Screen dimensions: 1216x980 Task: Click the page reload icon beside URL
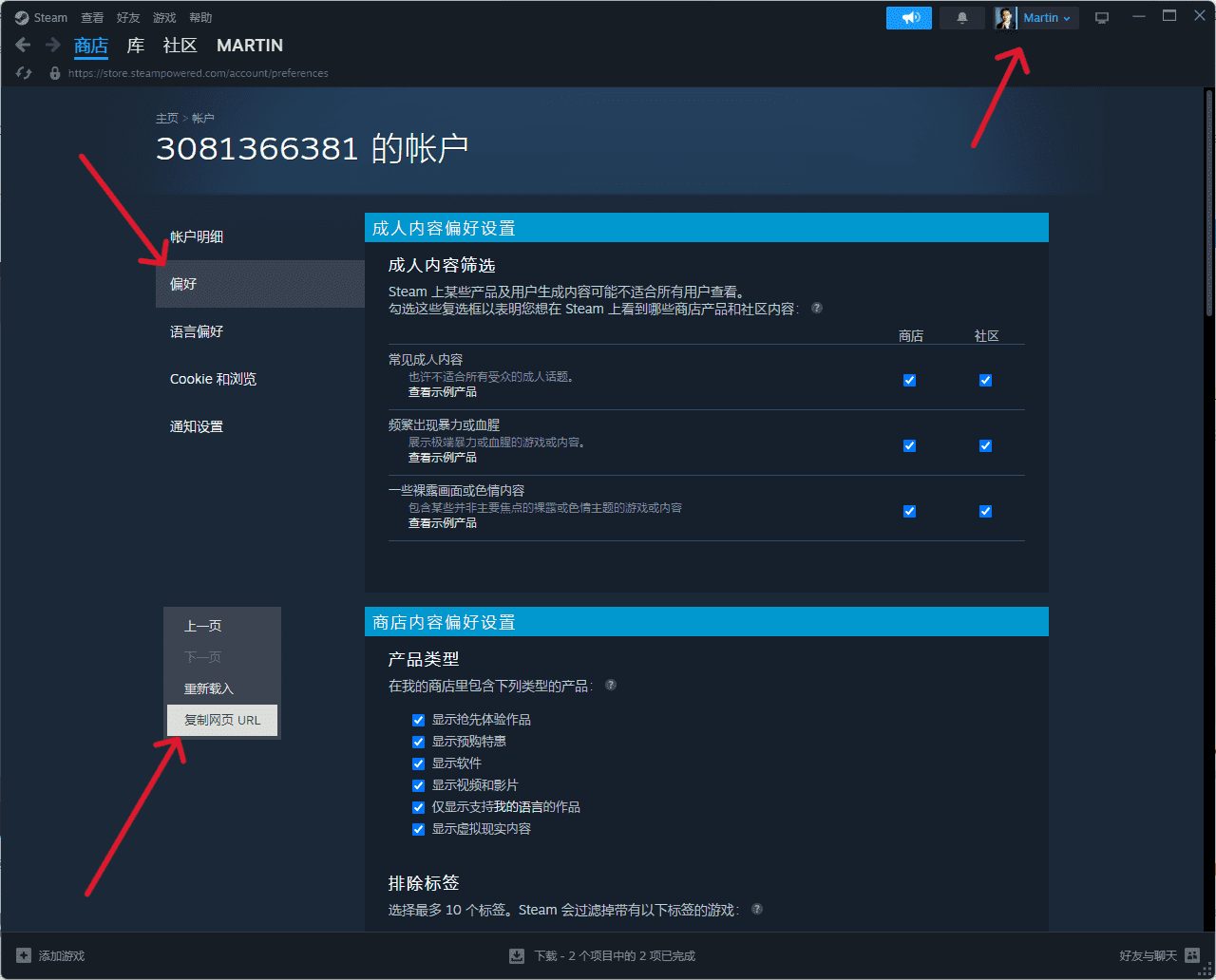[24, 73]
